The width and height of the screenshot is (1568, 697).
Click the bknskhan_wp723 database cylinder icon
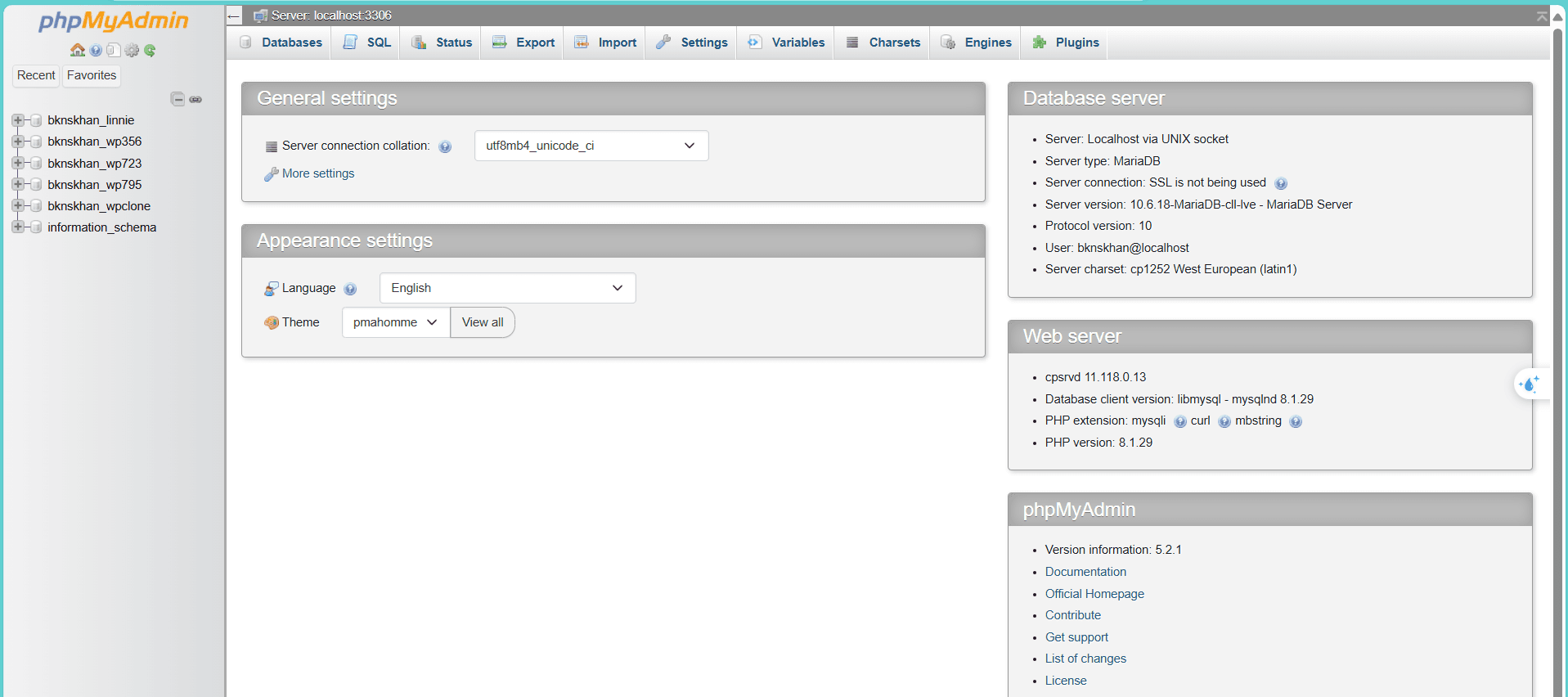point(36,163)
